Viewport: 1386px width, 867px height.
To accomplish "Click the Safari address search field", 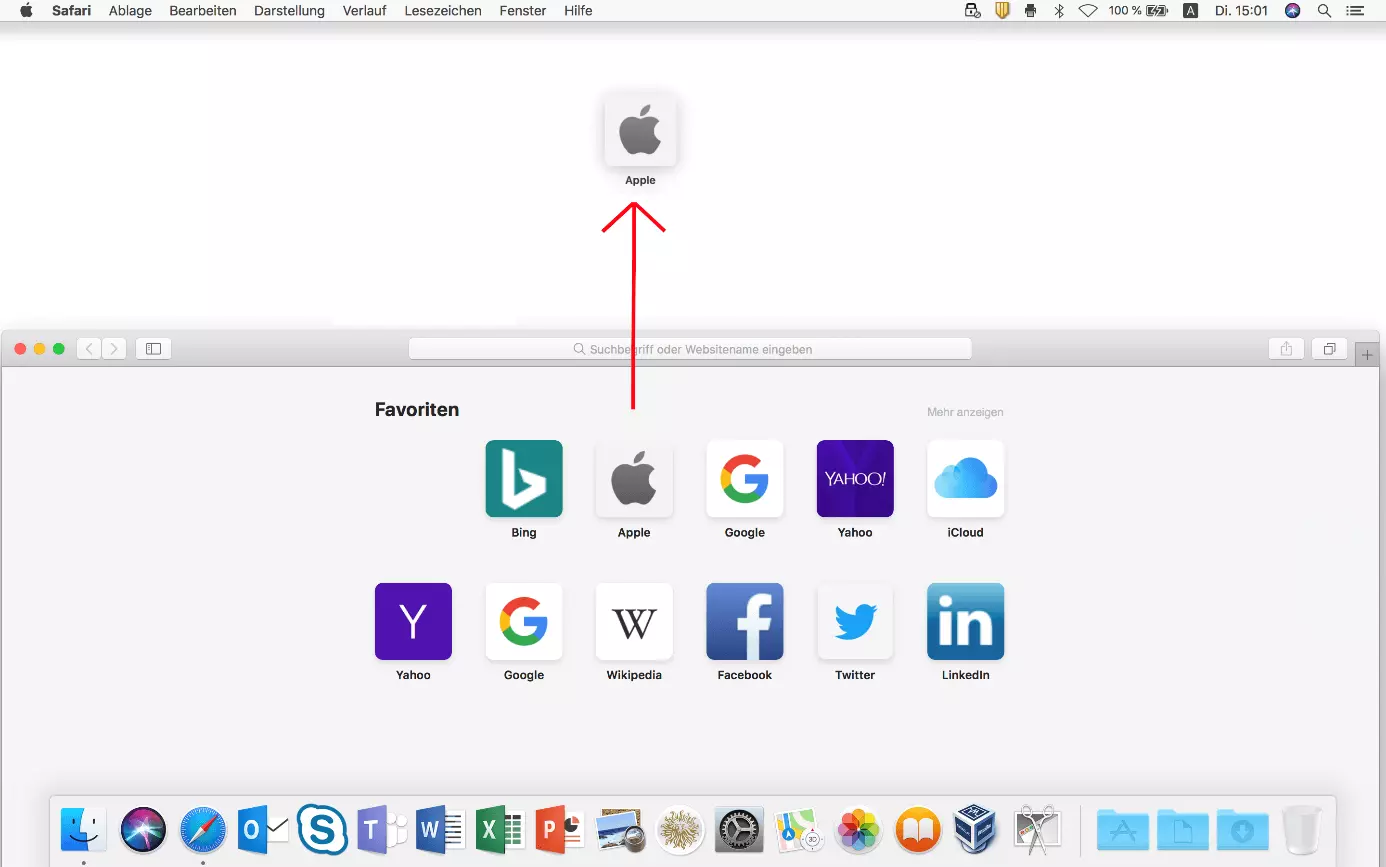I will 690,349.
